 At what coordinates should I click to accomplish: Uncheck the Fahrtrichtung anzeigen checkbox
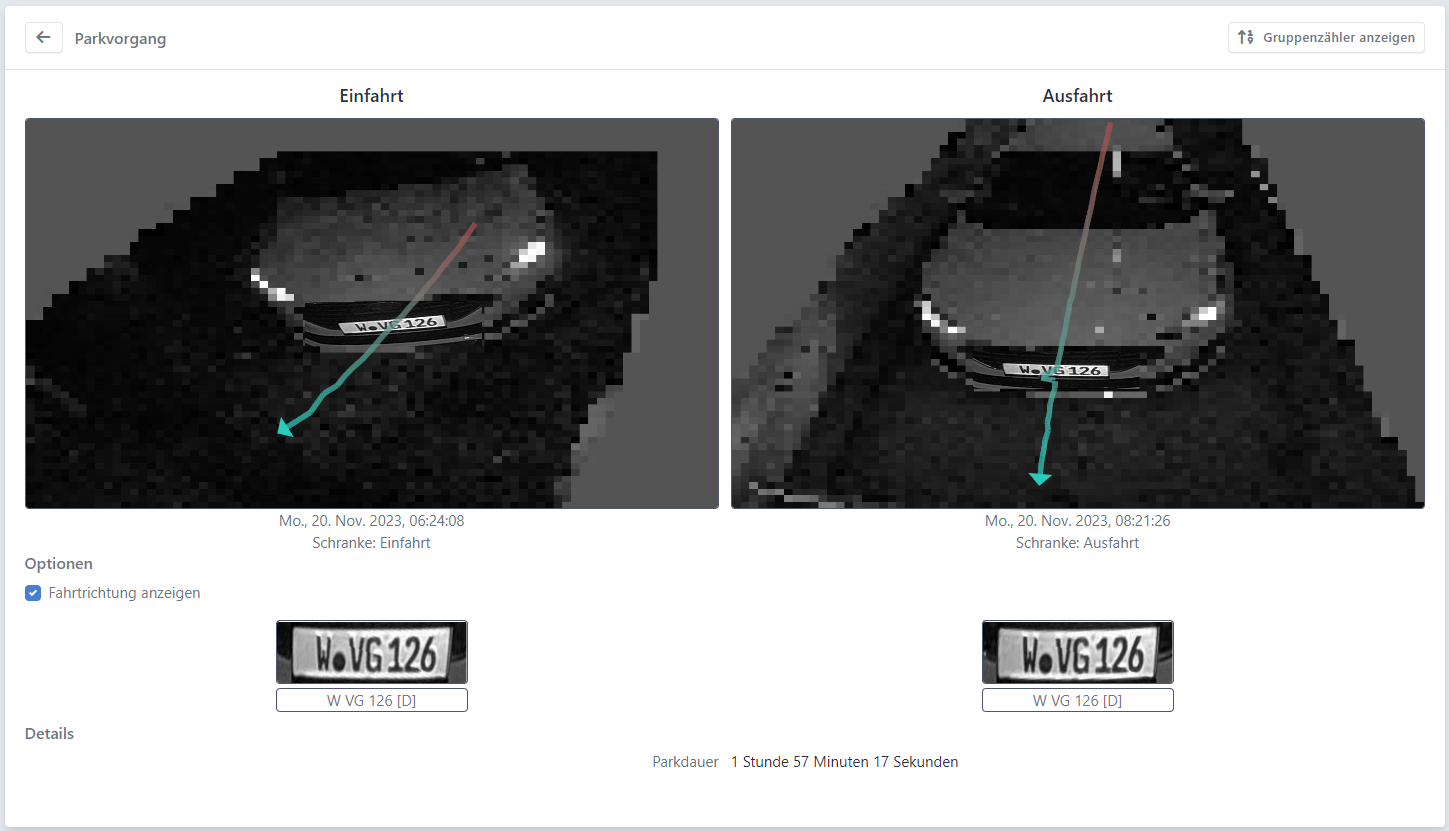pos(33,593)
